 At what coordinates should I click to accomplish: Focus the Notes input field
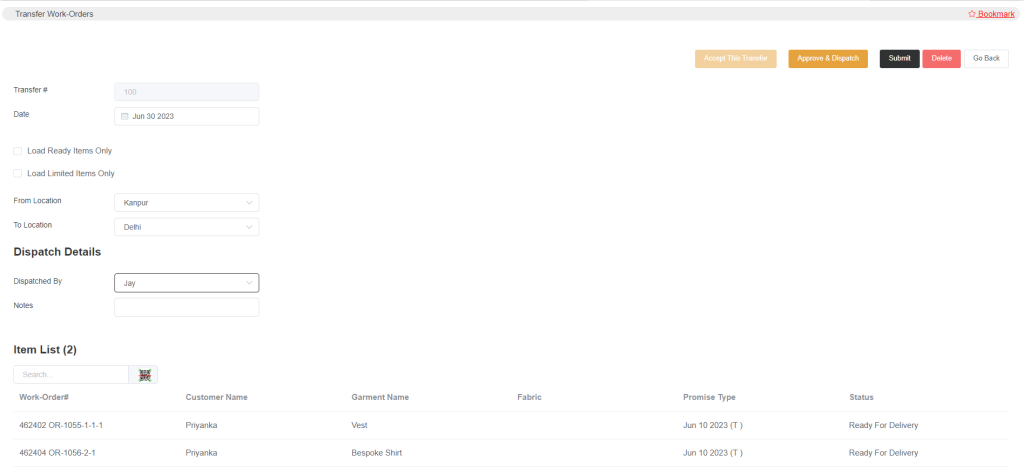click(187, 307)
